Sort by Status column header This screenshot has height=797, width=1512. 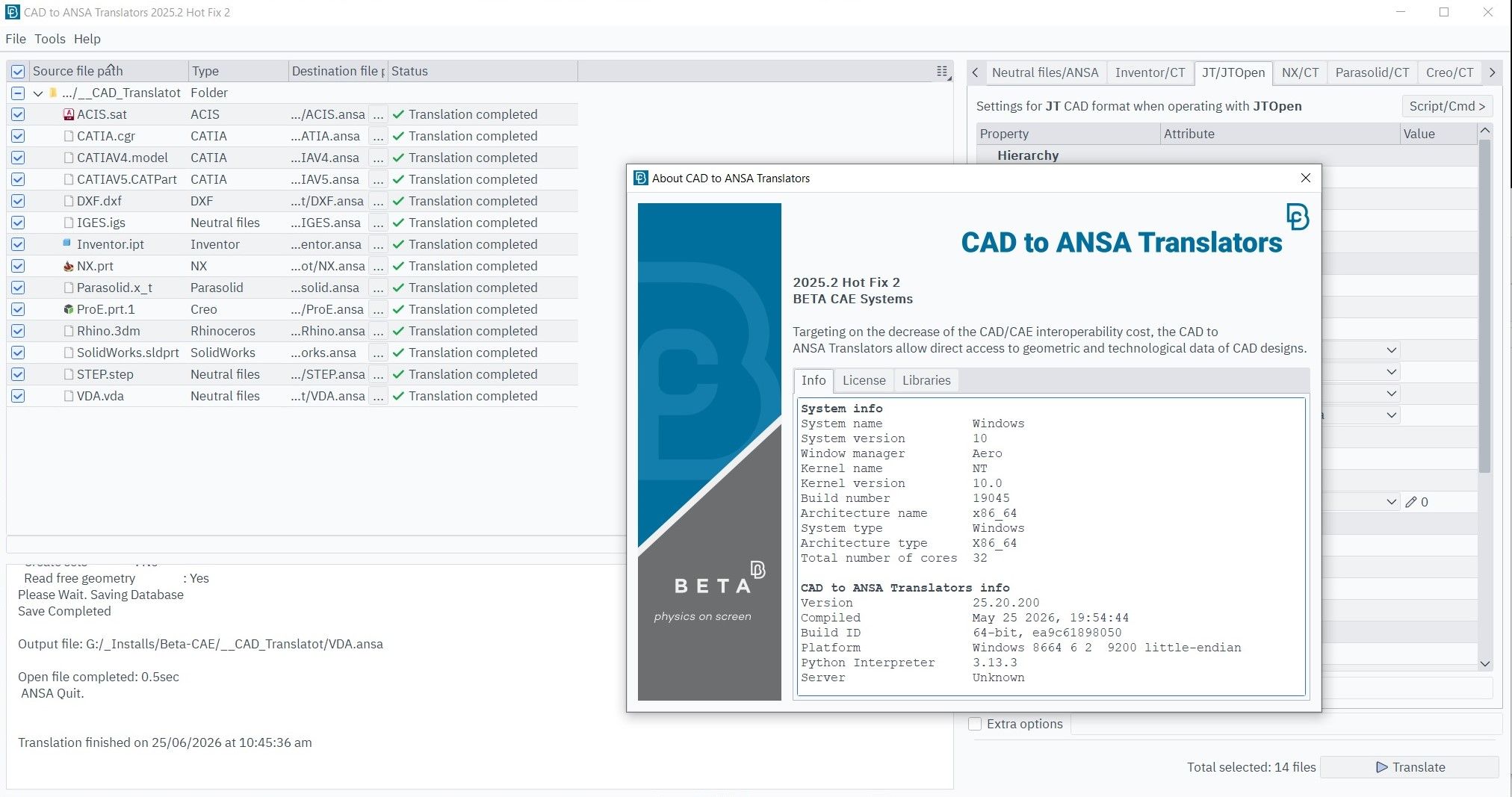pos(483,71)
